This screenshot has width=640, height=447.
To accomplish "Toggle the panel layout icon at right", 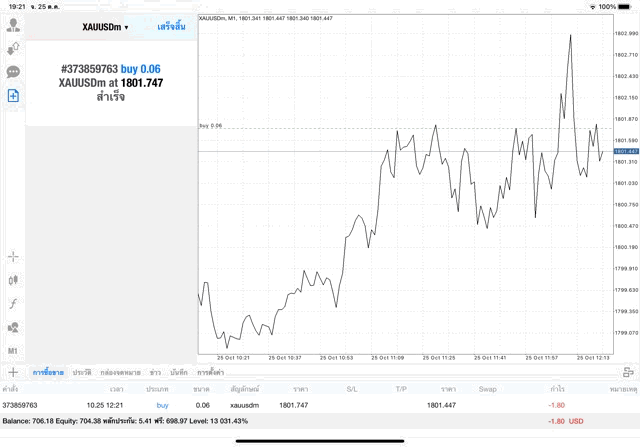I will tap(628, 372).
